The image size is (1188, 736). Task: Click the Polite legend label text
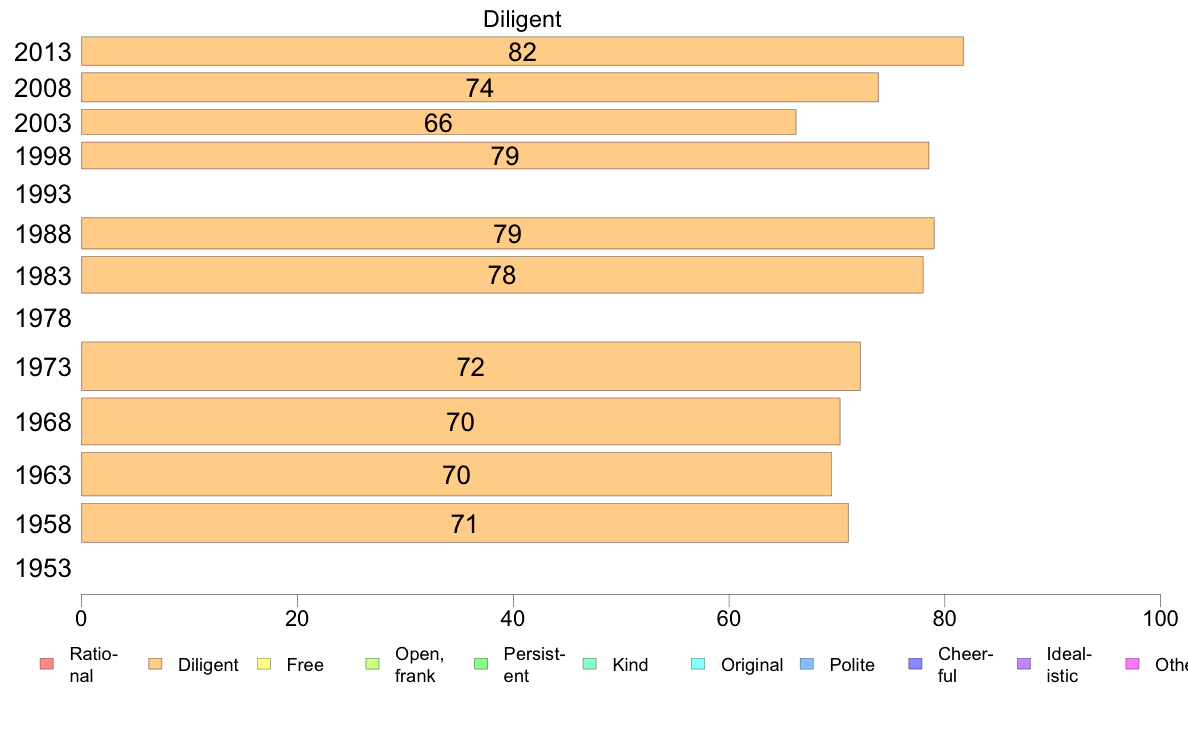click(x=852, y=665)
